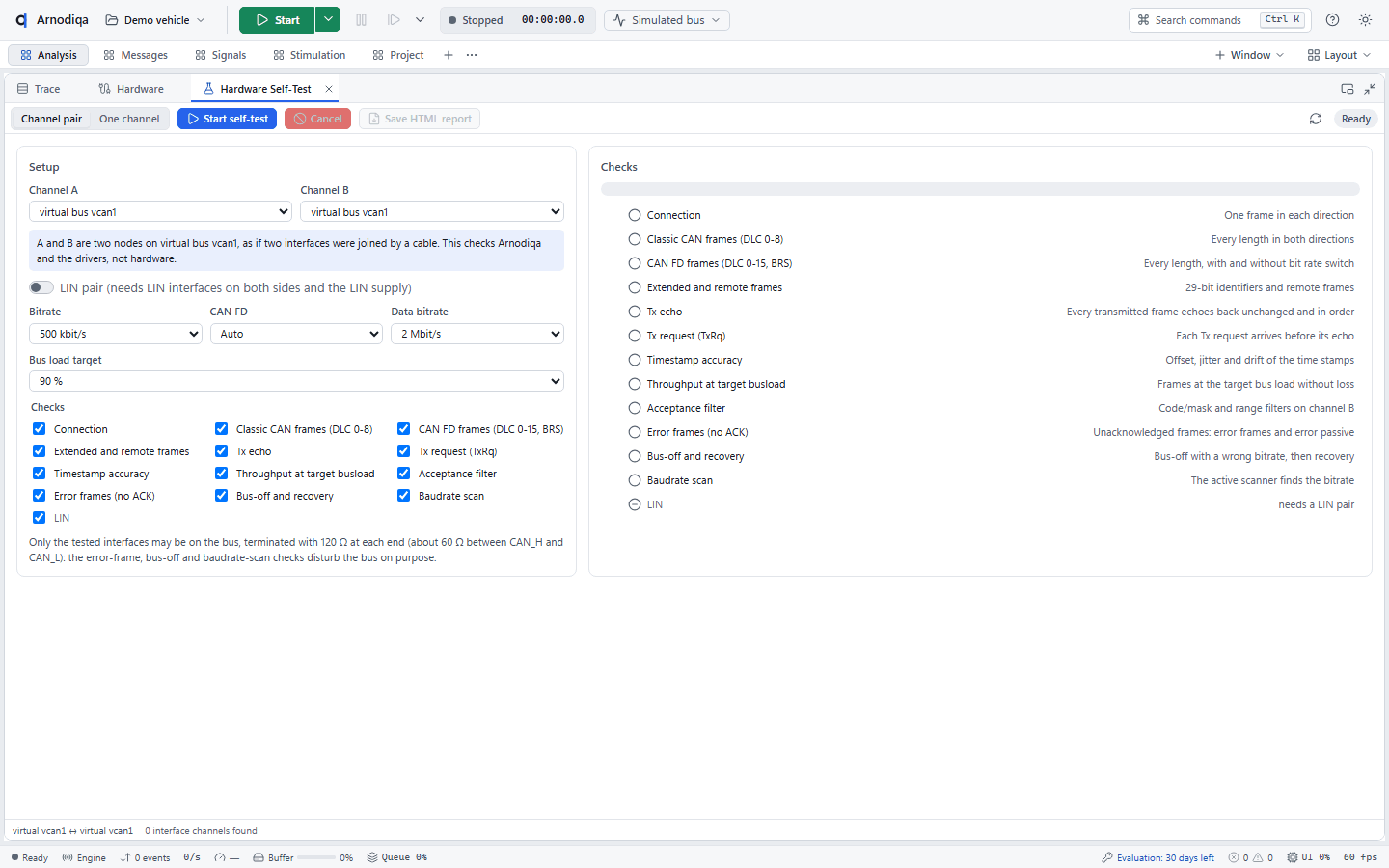Open the Bitrate 500 kbit/s dropdown
Image resolution: width=1389 pixels, height=868 pixels.
116,334
